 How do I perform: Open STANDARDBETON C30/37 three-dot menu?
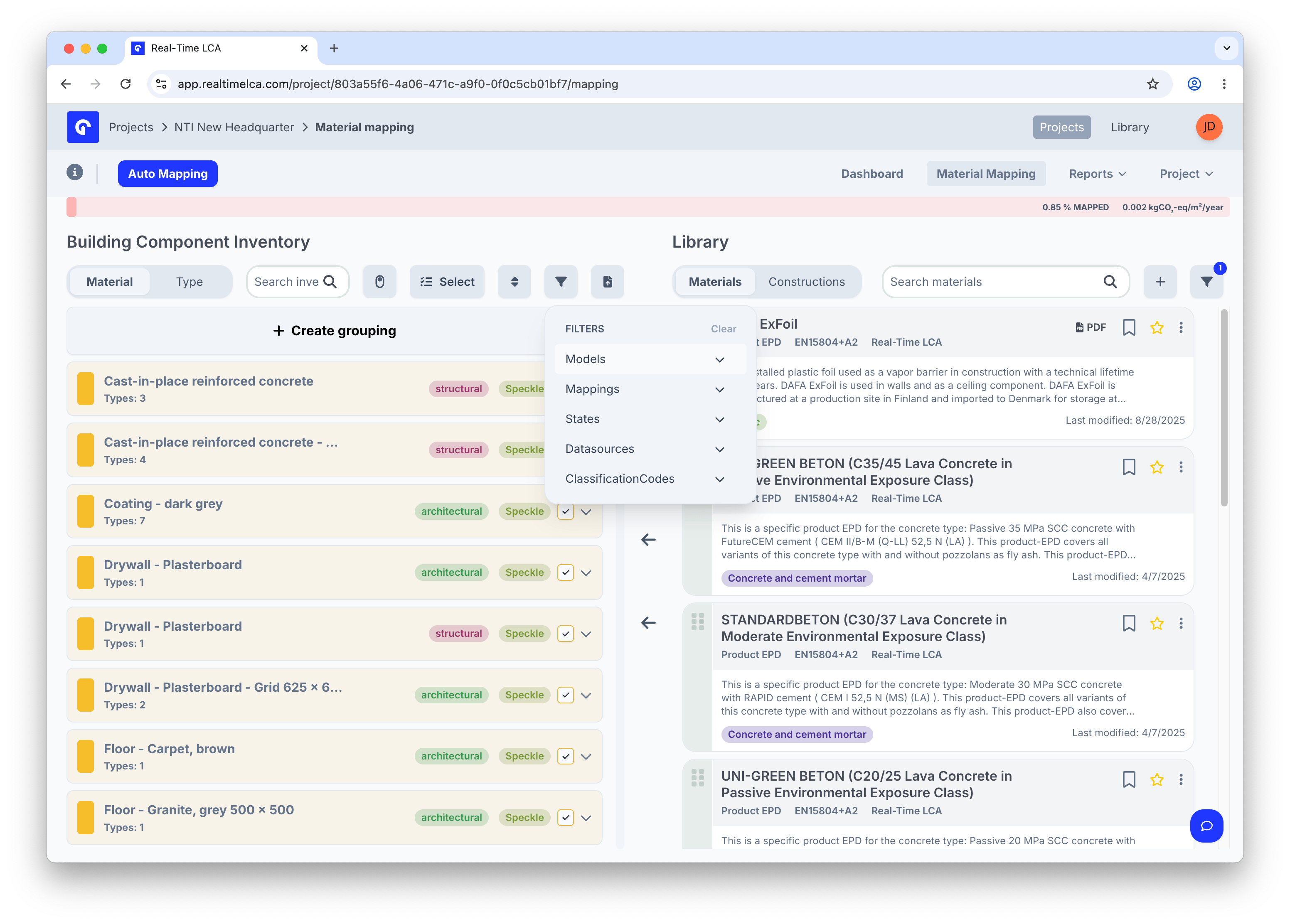pyautogui.click(x=1181, y=624)
